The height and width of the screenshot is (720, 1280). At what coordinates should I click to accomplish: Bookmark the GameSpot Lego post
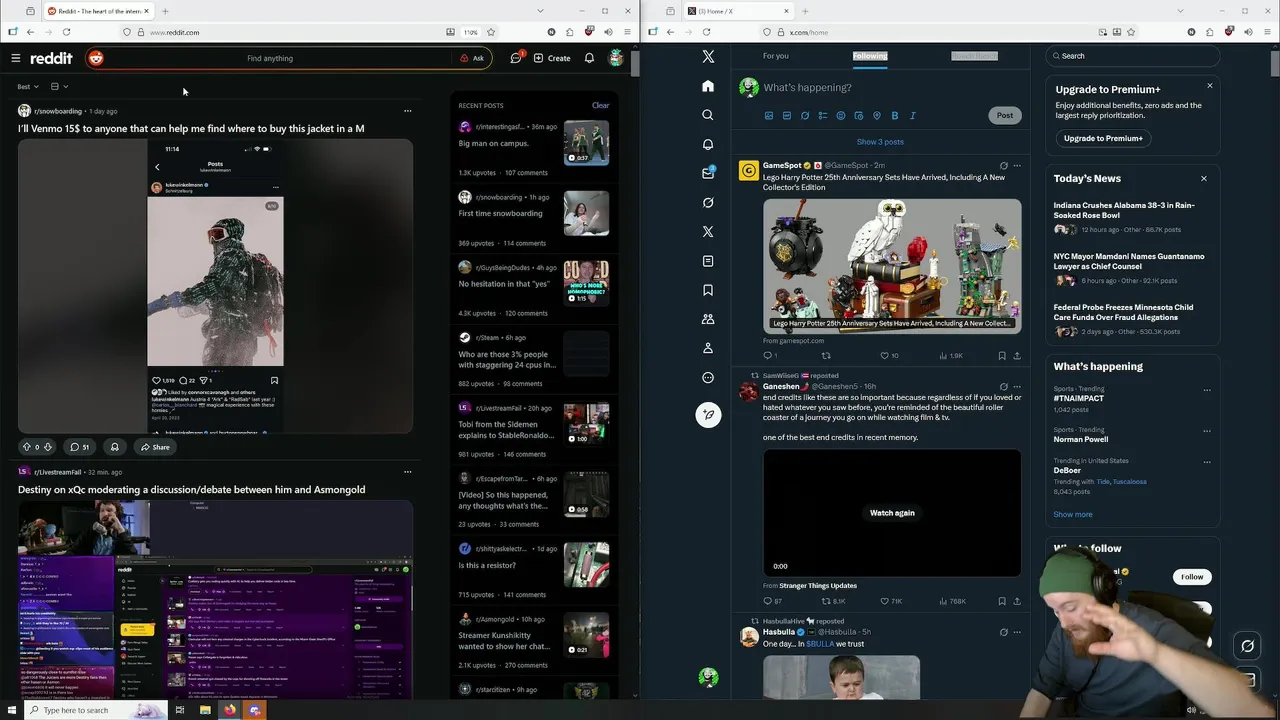point(1002,355)
